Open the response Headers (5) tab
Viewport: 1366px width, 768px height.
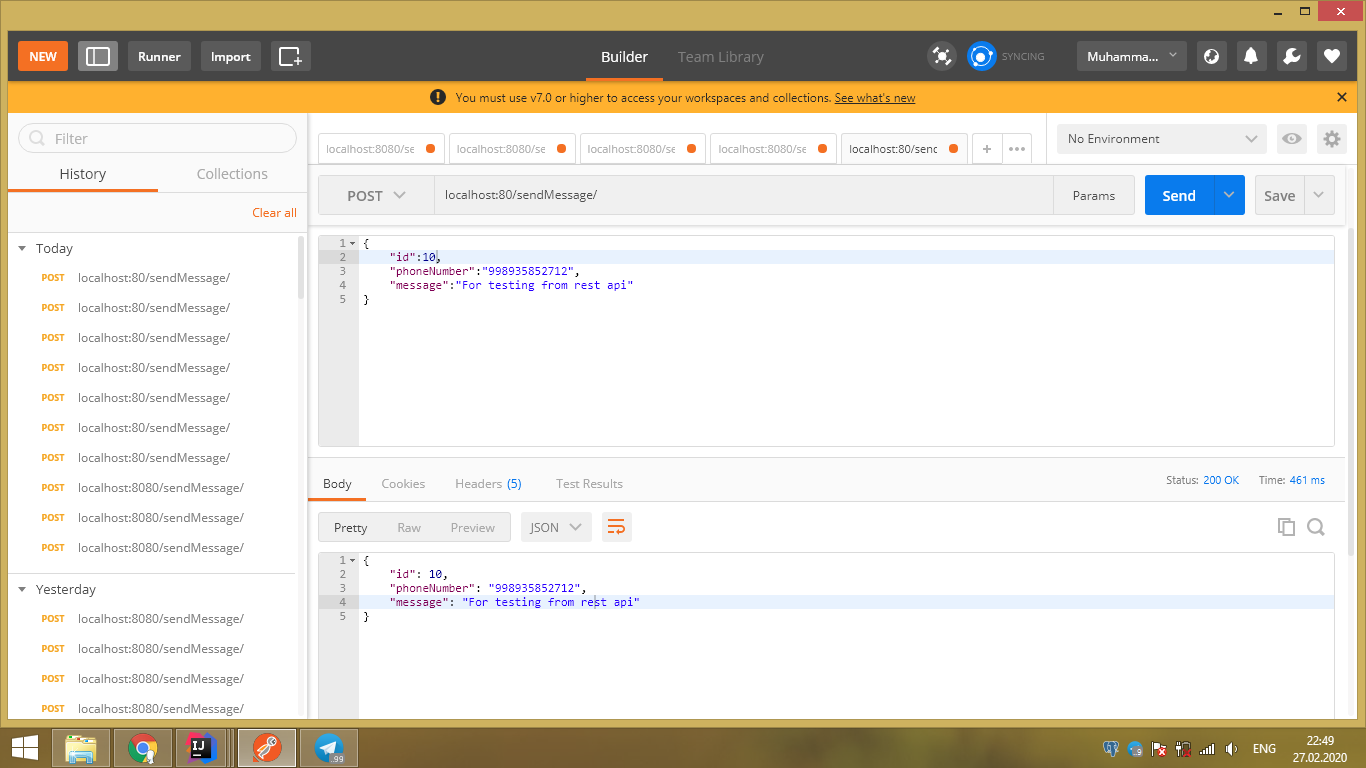(488, 483)
